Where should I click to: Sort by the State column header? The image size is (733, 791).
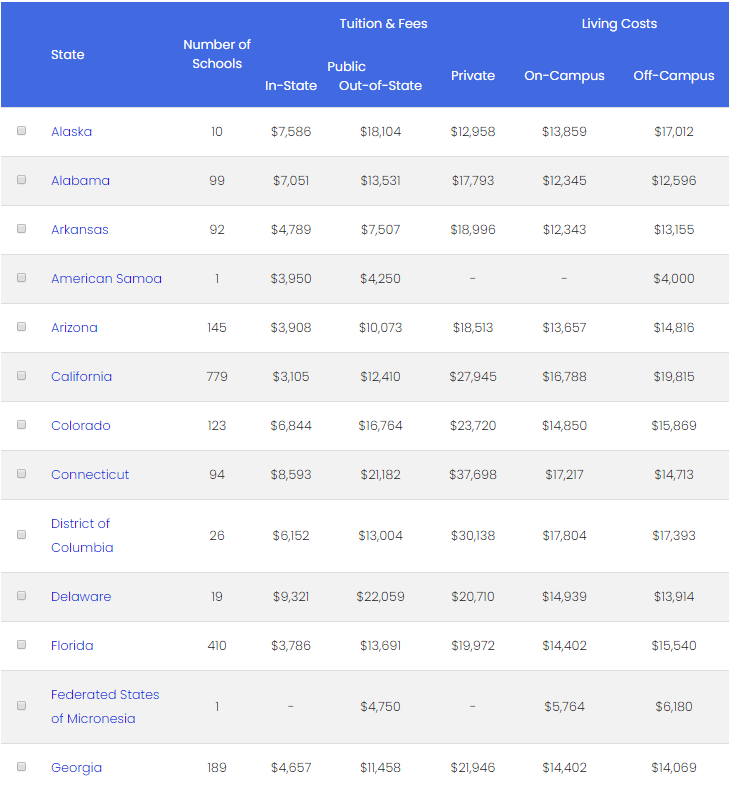(x=68, y=55)
